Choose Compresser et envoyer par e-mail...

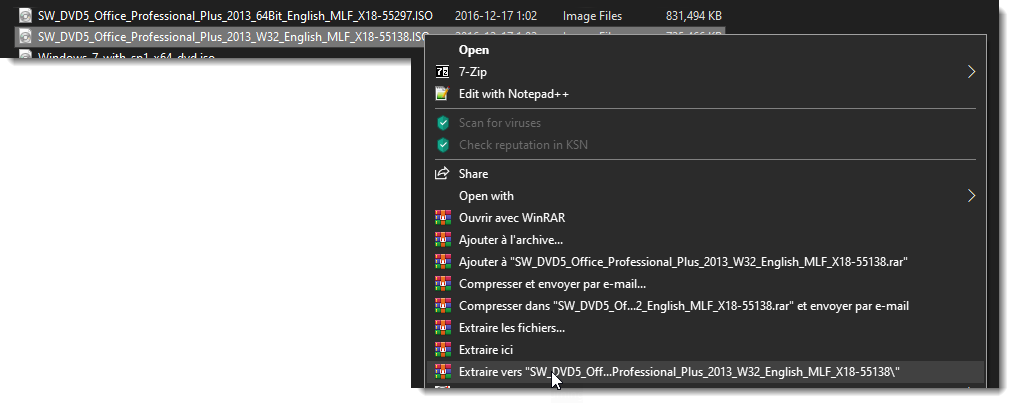tap(552, 284)
